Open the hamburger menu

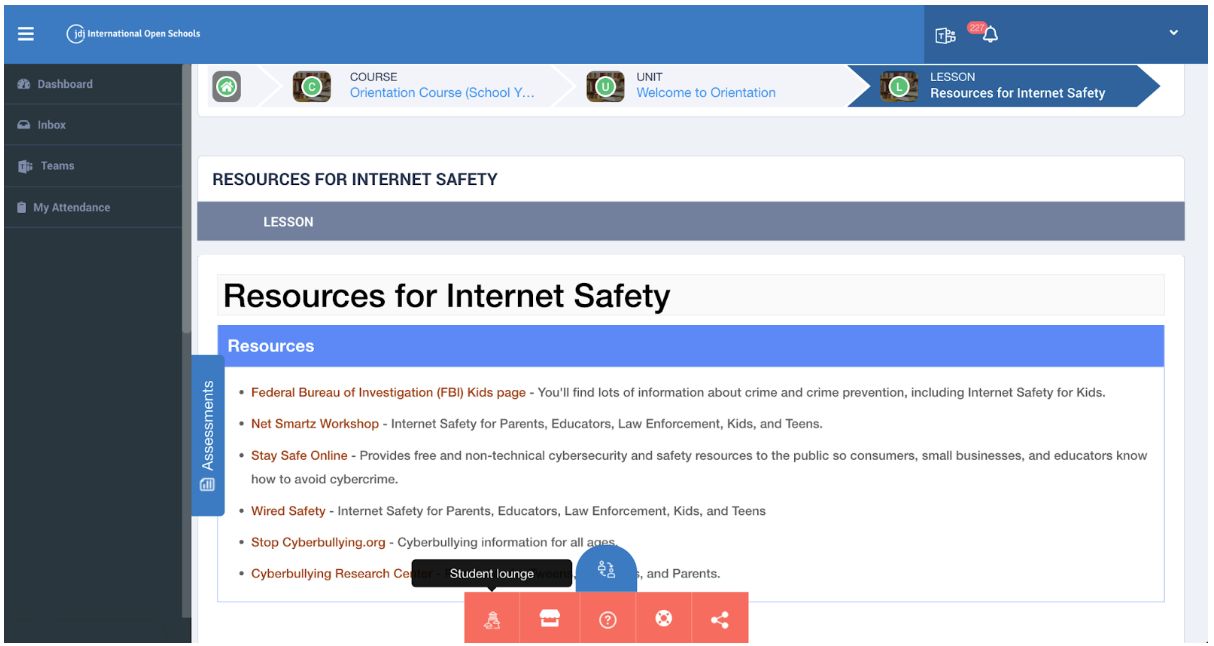pyautogui.click(x=26, y=34)
